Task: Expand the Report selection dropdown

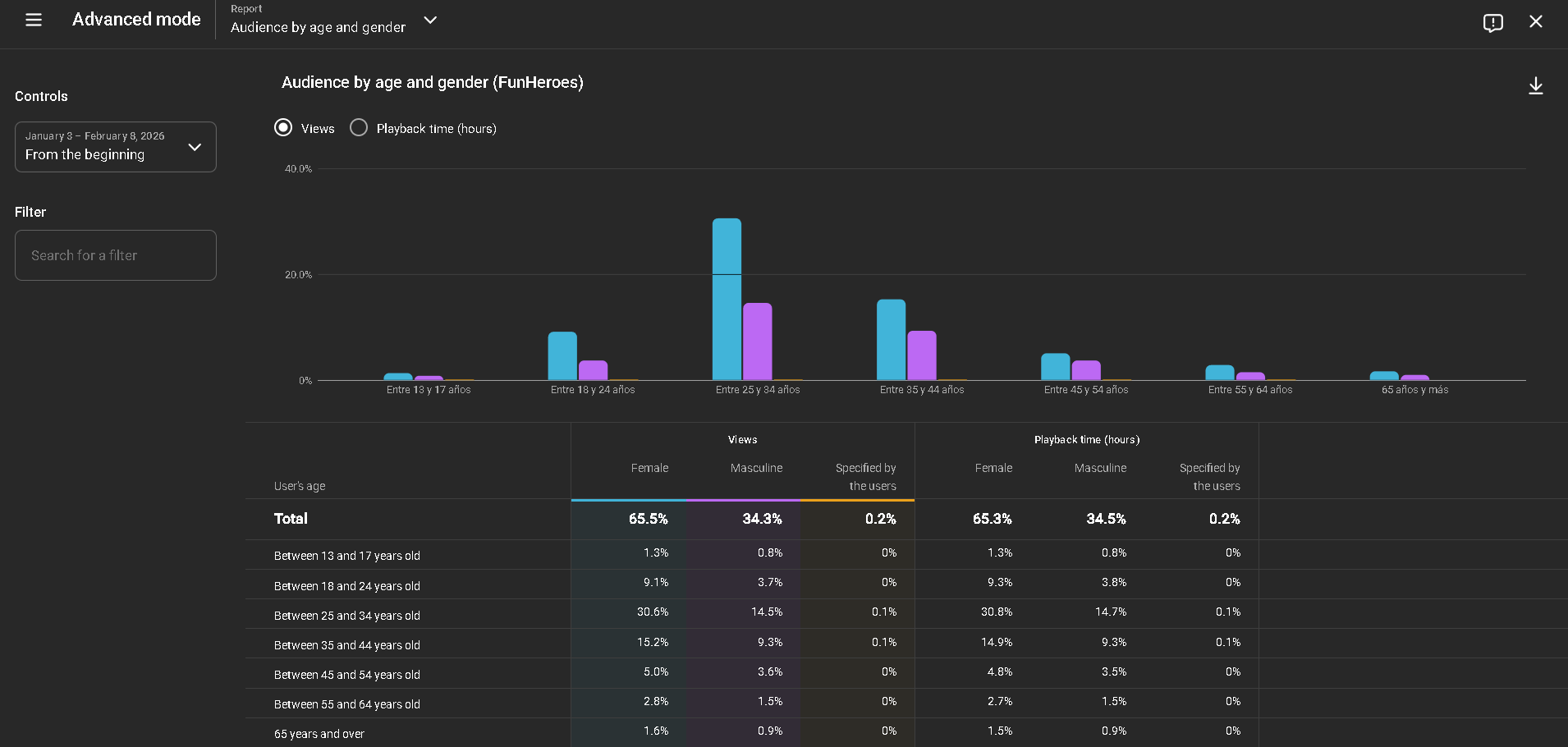Action: tap(430, 21)
